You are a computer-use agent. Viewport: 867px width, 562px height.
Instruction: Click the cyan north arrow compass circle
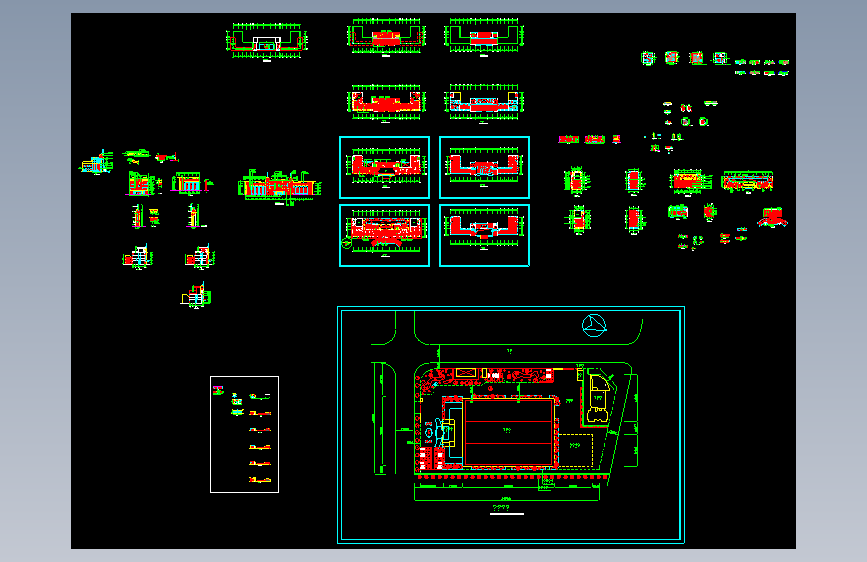coord(594,325)
